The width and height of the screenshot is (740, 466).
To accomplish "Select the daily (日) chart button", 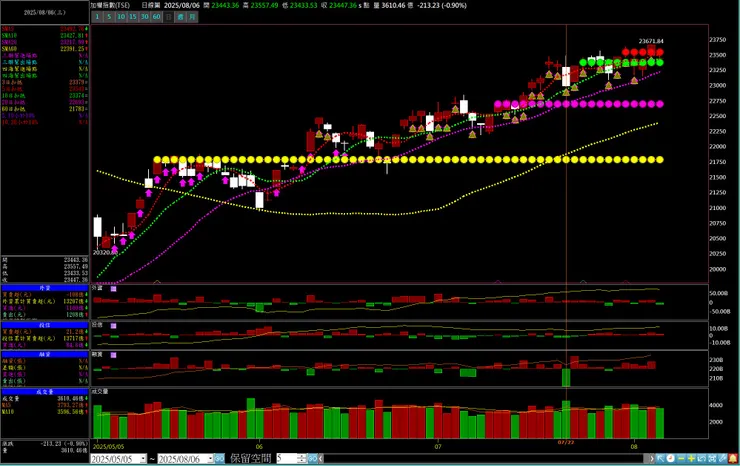I will tap(168, 17).
